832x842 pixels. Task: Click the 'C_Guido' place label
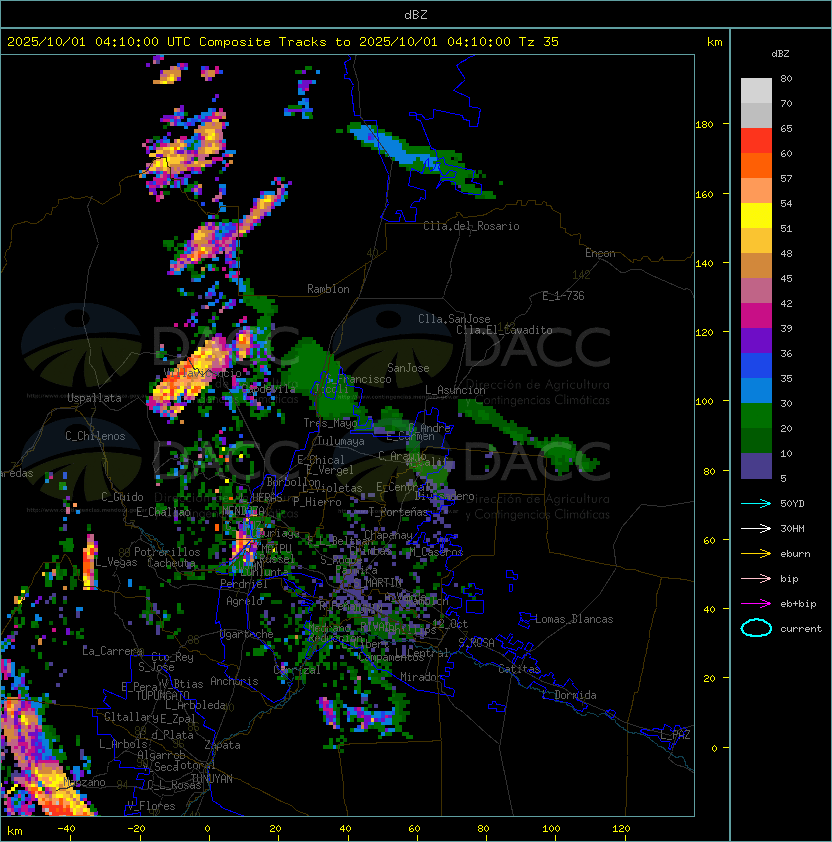point(122,497)
